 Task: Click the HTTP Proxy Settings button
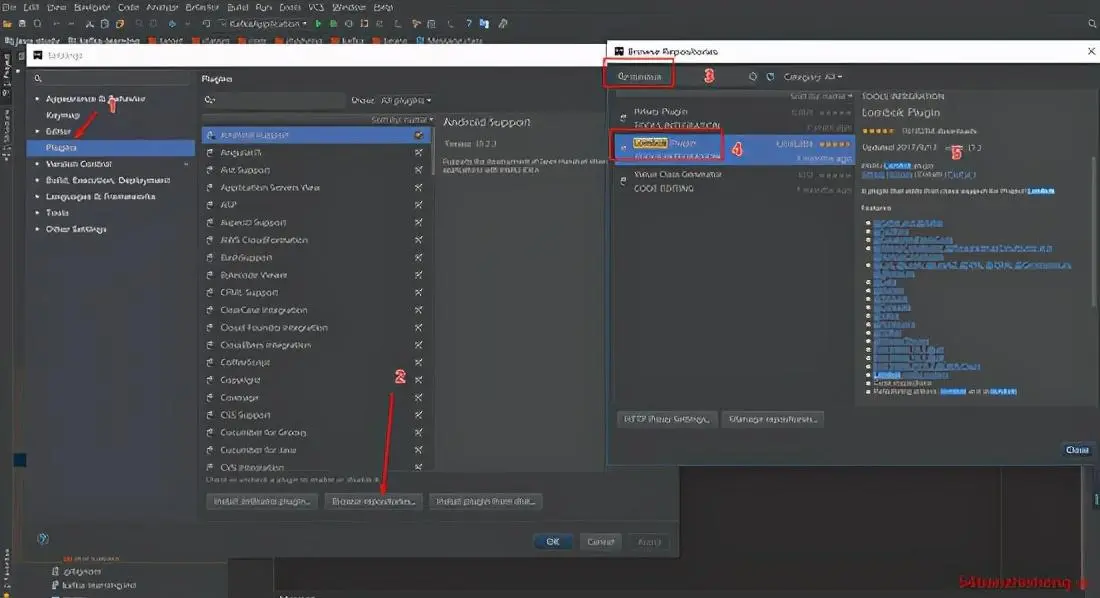click(666, 419)
